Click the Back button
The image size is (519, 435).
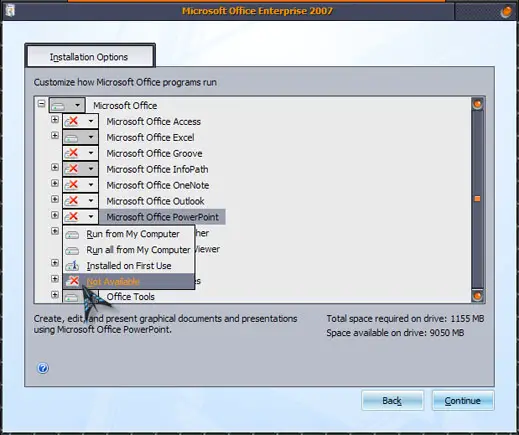[x=392, y=400]
